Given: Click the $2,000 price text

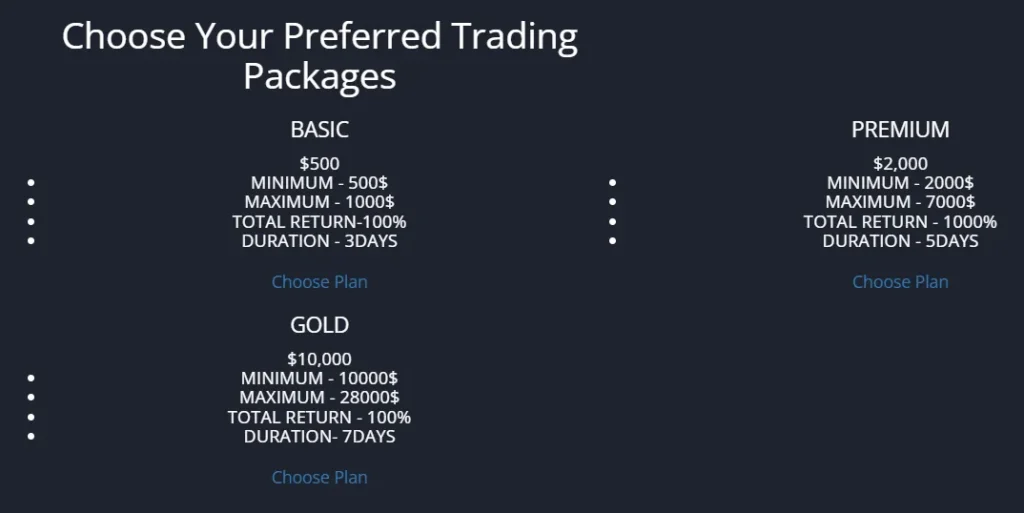Looking at the screenshot, I should (x=900, y=163).
